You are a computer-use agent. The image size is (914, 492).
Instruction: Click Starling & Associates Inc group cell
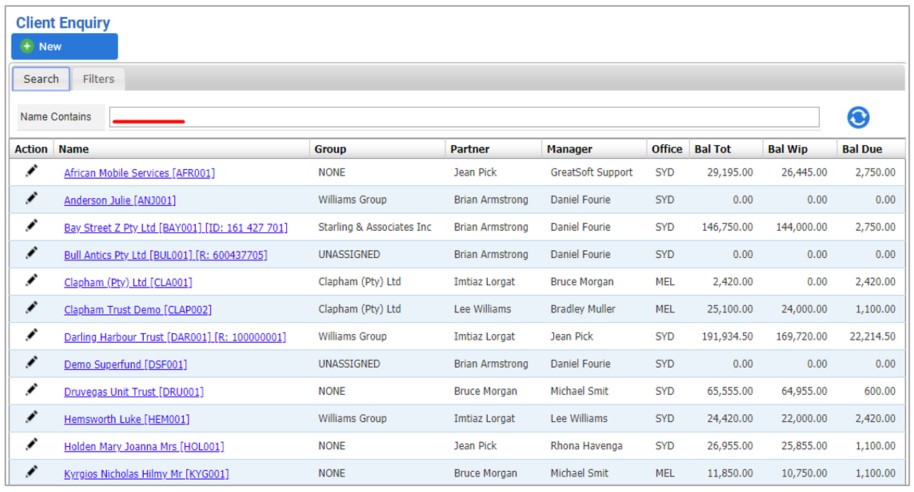[375, 227]
